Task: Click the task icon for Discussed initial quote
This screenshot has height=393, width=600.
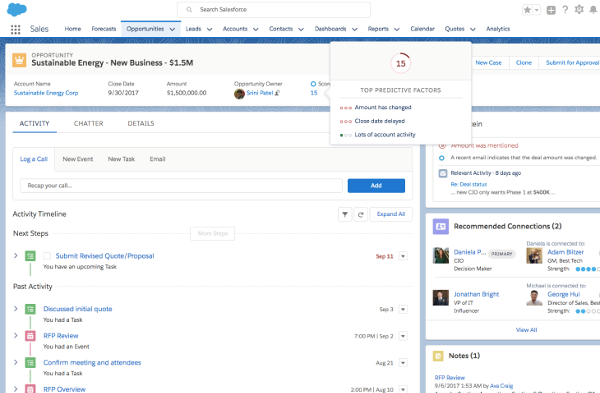Action: click(x=30, y=309)
